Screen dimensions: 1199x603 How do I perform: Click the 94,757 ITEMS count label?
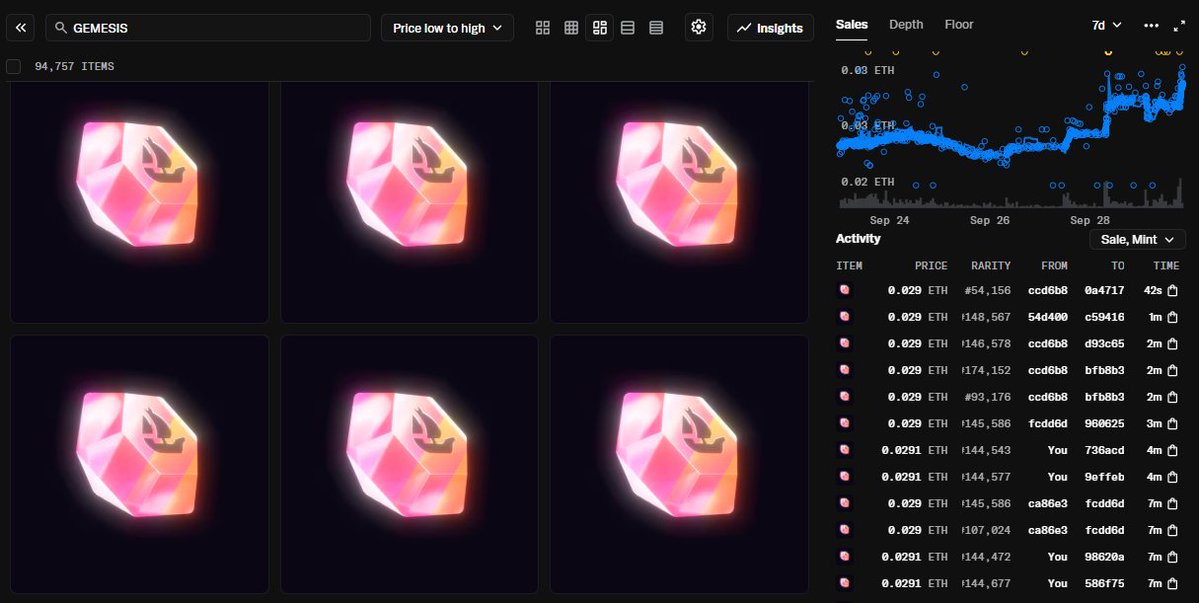click(x=74, y=66)
